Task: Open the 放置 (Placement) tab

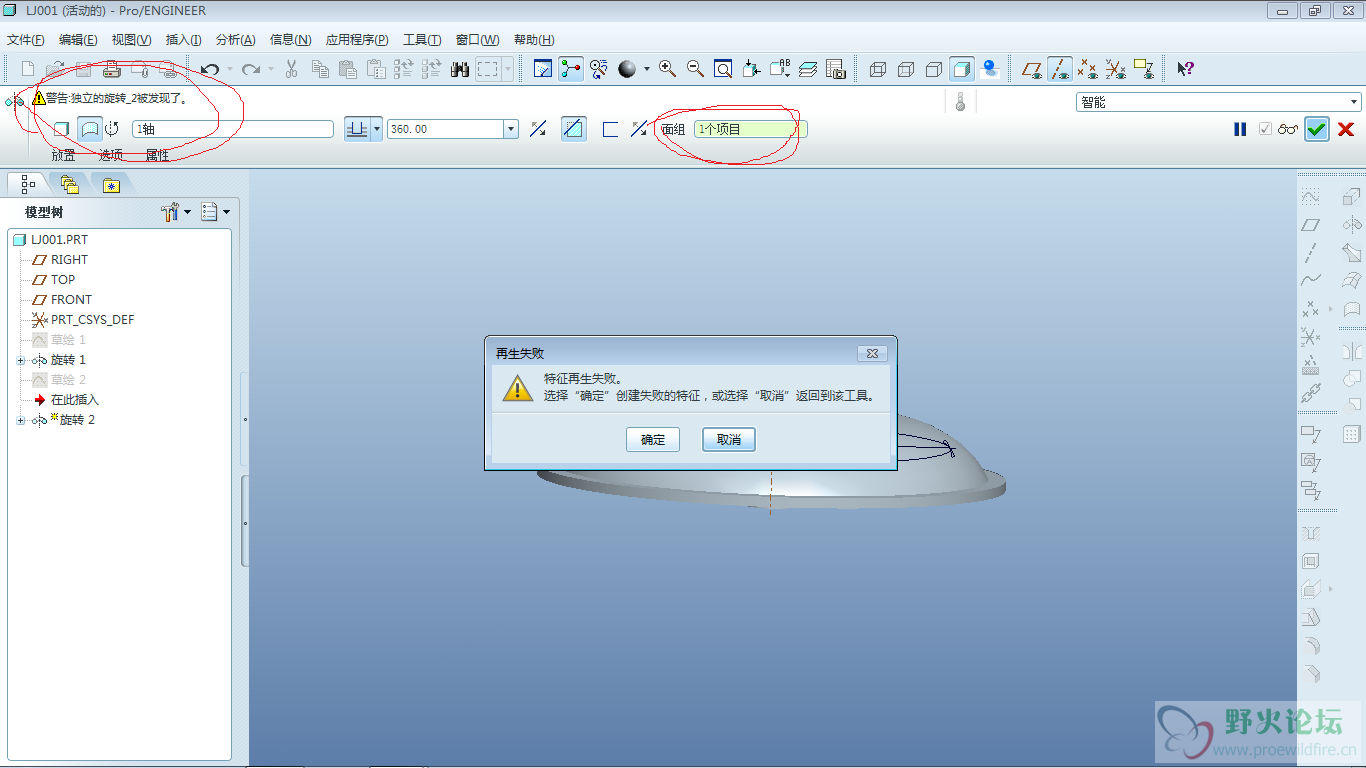Action: pos(64,155)
